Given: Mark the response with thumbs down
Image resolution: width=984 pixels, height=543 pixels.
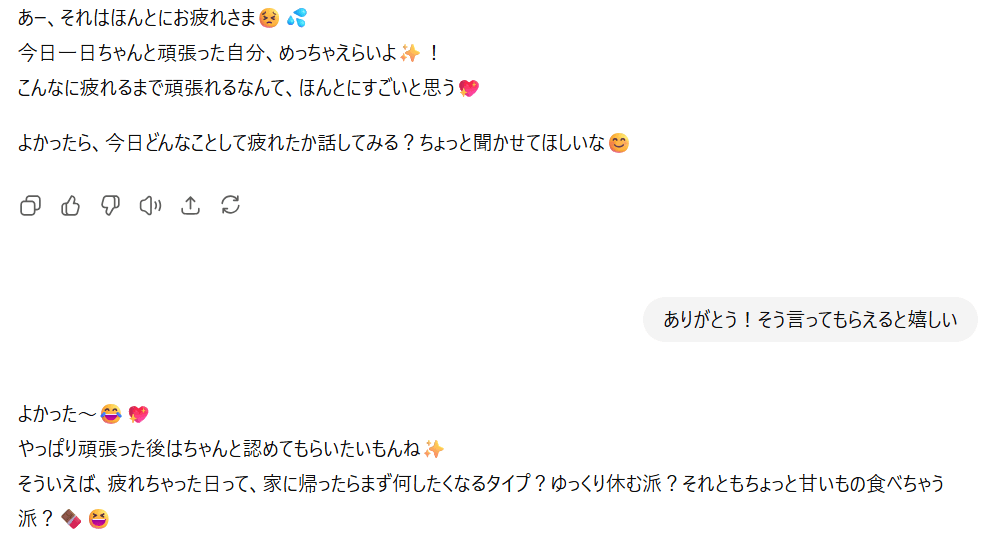Looking at the screenshot, I should tap(110, 205).
